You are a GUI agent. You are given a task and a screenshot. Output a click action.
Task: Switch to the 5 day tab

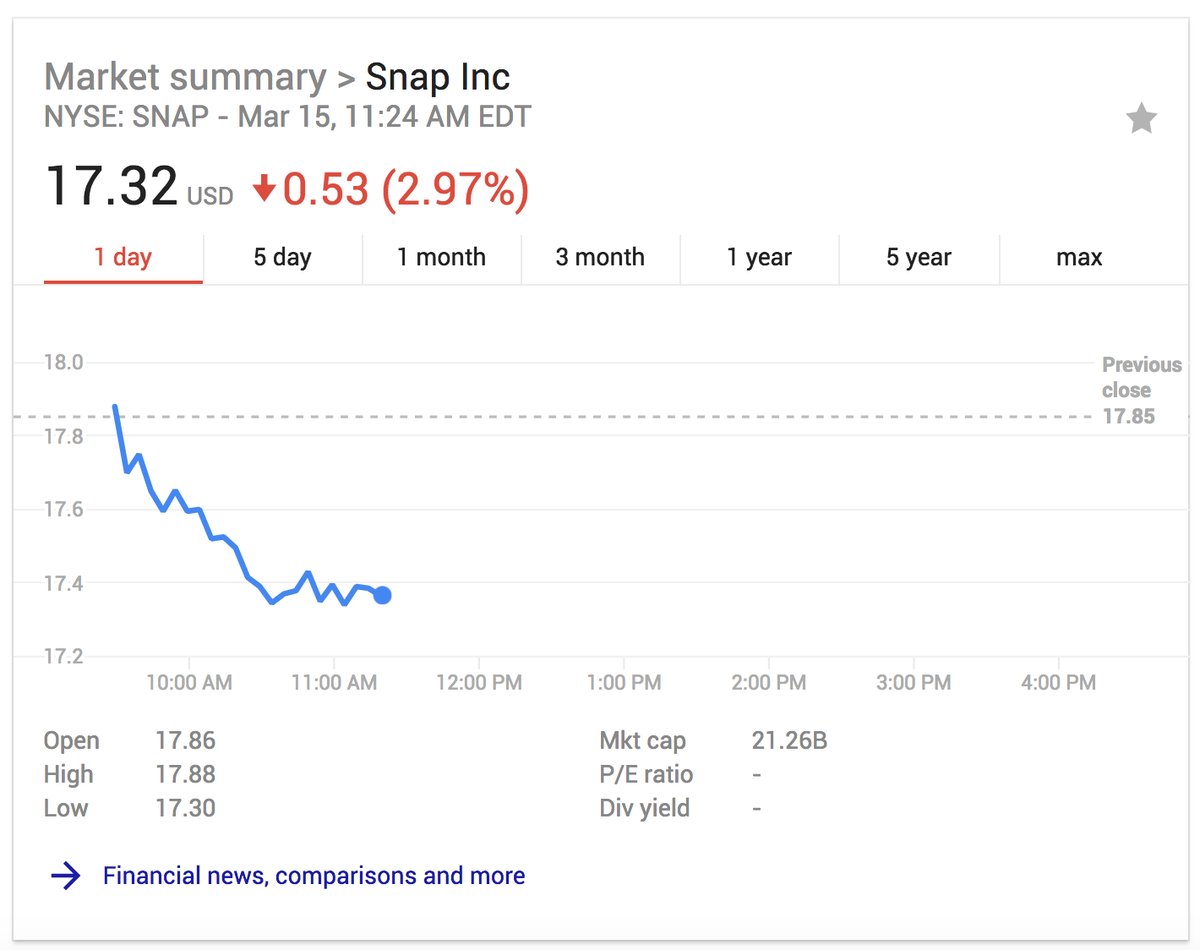pos(282,257)
